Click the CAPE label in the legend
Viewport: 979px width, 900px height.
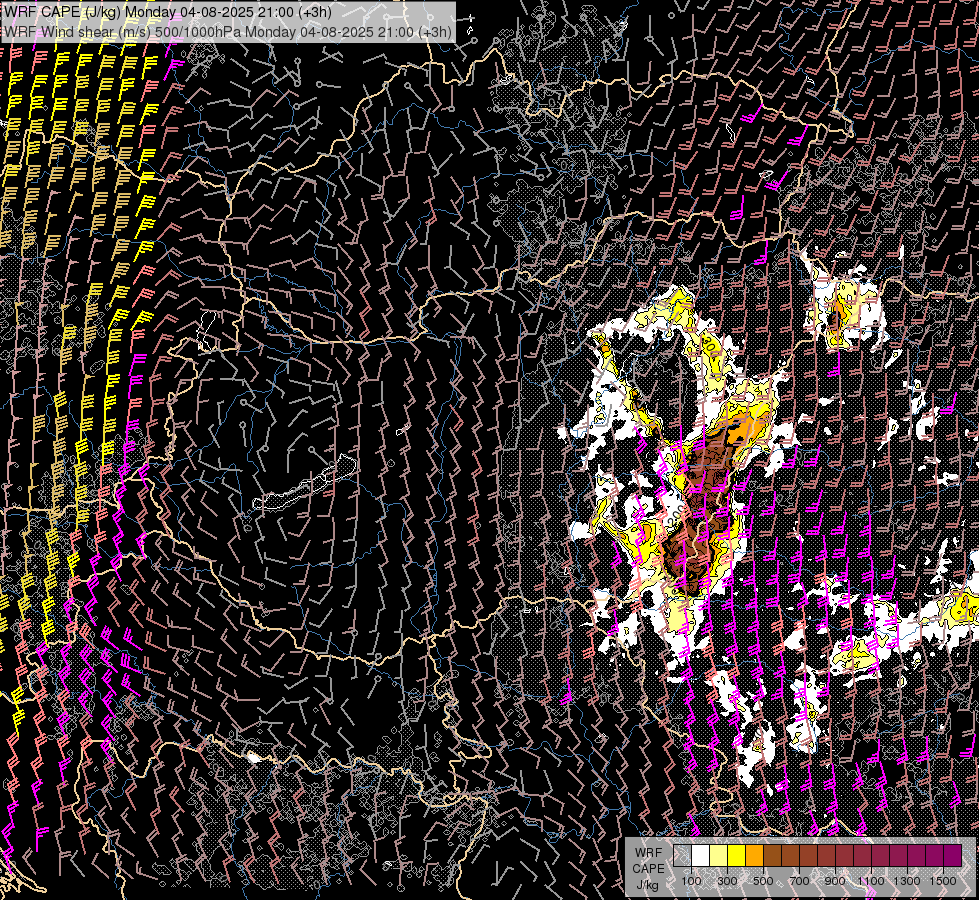tap(649, 869)
